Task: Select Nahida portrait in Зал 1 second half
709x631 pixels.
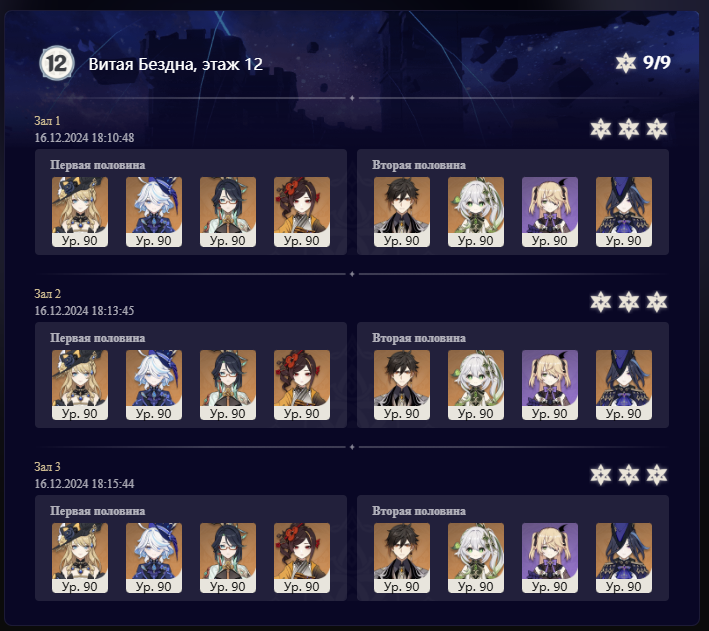Action: point(476,212)
